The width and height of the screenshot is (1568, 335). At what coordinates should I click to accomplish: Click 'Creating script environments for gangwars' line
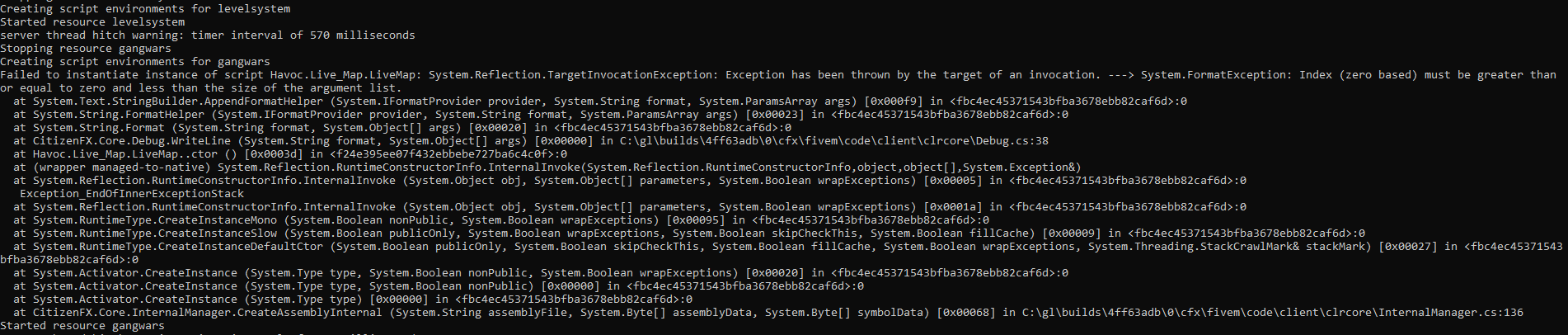(135, 61)
